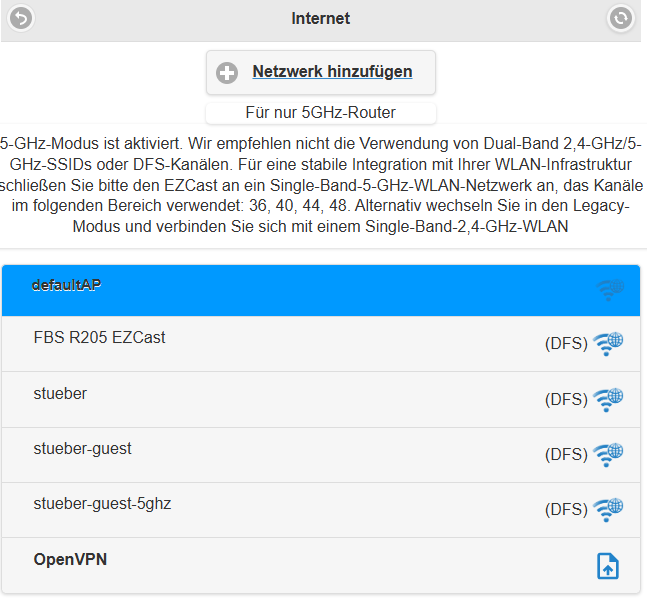Click the Wi-Fi icon on defaultAP row
Screen dimensions: 647x599
tap(610, 289)
